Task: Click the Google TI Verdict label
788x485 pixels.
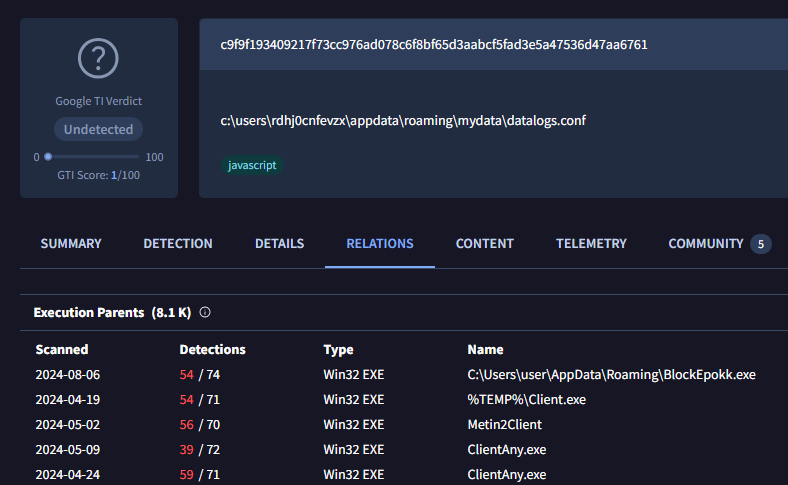Action: (98, 101)
